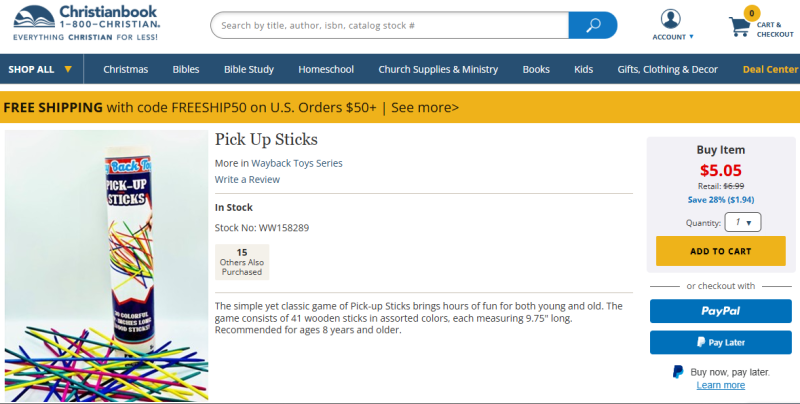The width and height of the screenshot is (800, 404).
Task: Focus the search text field
Action: 390,25
